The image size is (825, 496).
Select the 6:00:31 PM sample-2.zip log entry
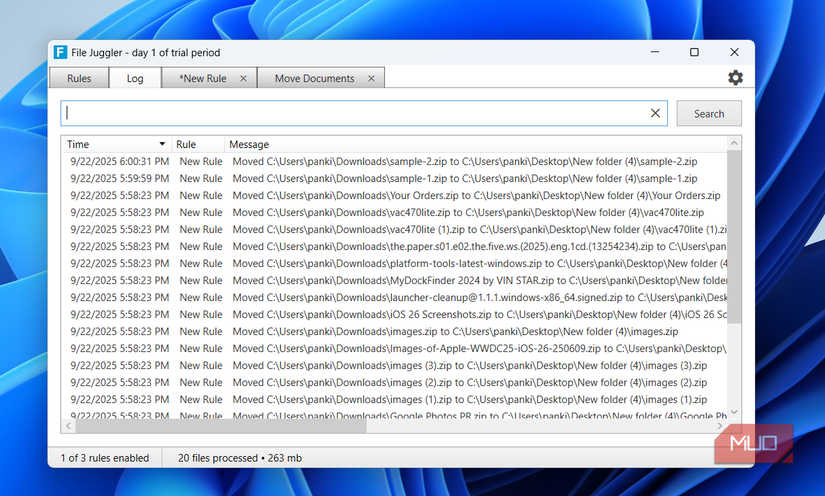[395, 161]
